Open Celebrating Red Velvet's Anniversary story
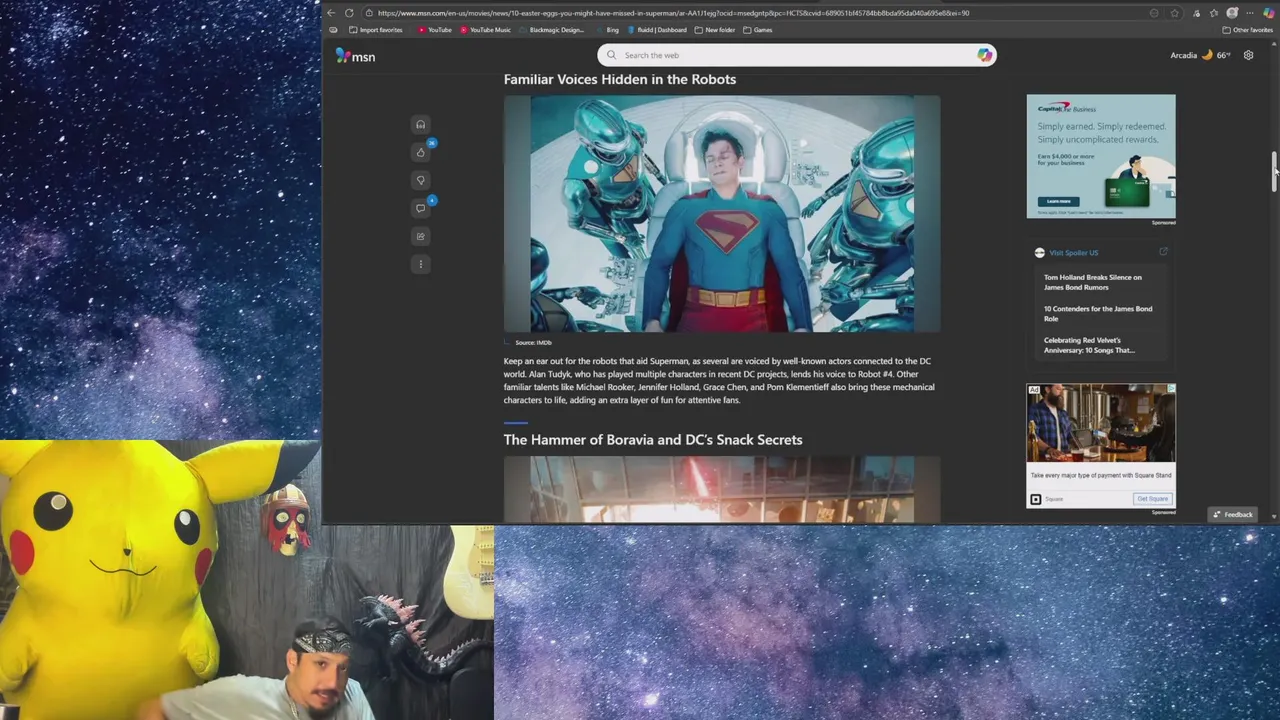1280x720 pixels. (x=1089, y=345)
